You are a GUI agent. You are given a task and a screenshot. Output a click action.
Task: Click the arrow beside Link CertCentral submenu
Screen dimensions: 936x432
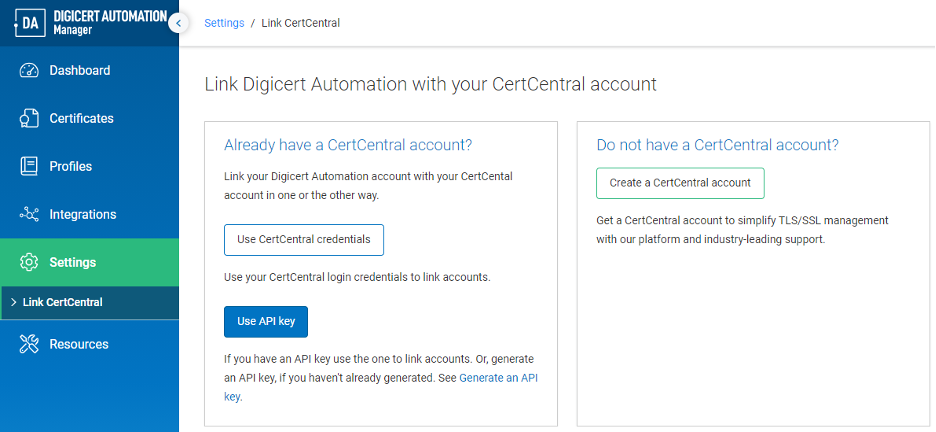(x=13, y=302)
